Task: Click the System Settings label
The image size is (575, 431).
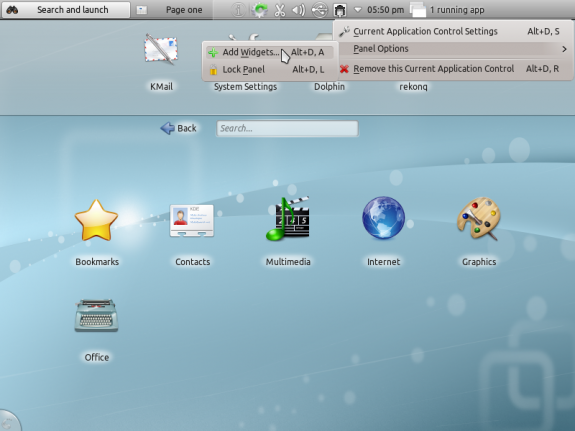Action: (x=245, y=87)
